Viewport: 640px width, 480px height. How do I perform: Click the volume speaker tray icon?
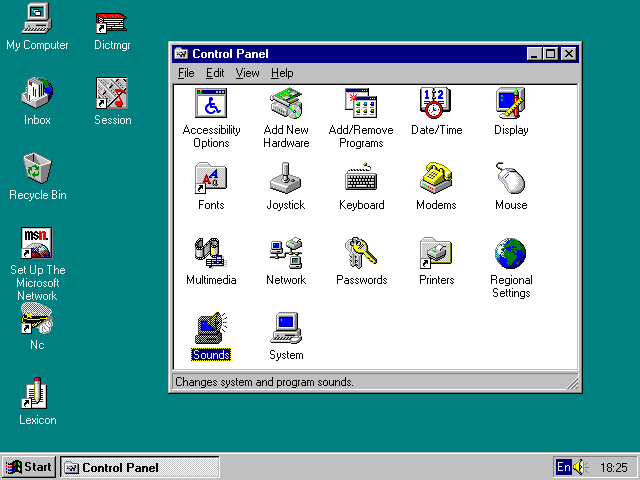(583, 467)
